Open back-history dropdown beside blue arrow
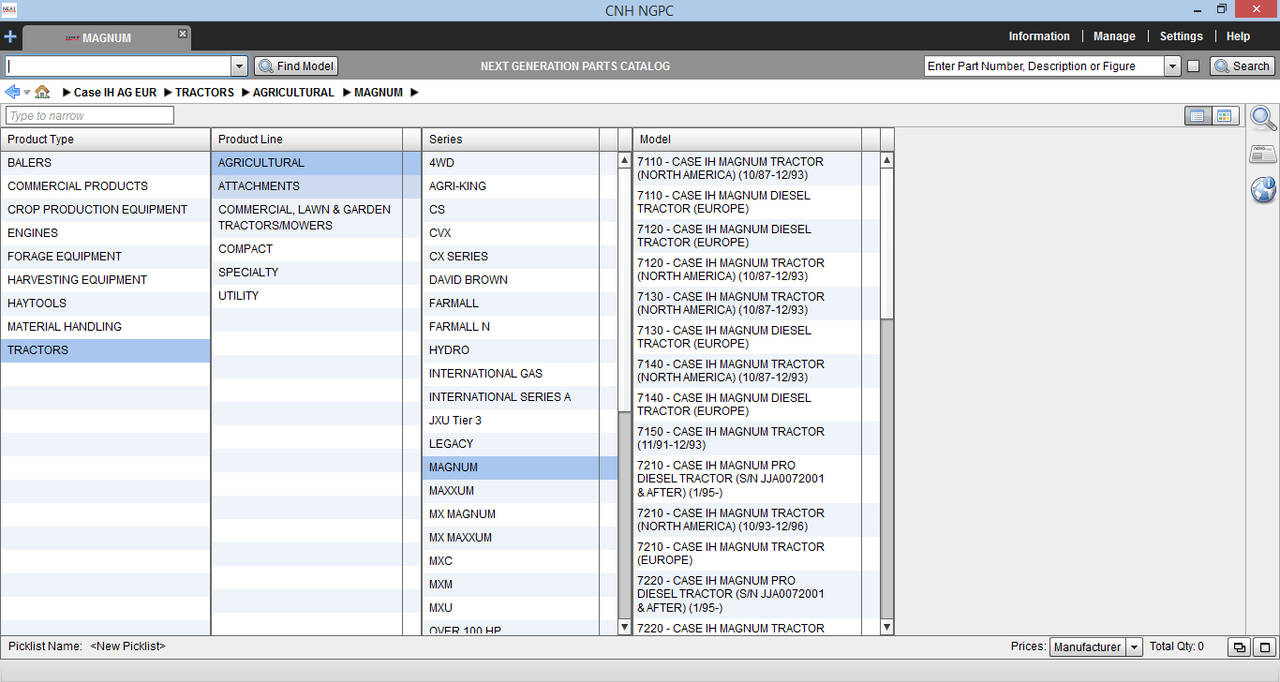1280x682 pixels. pyautogui.click(x=27, y=92)
